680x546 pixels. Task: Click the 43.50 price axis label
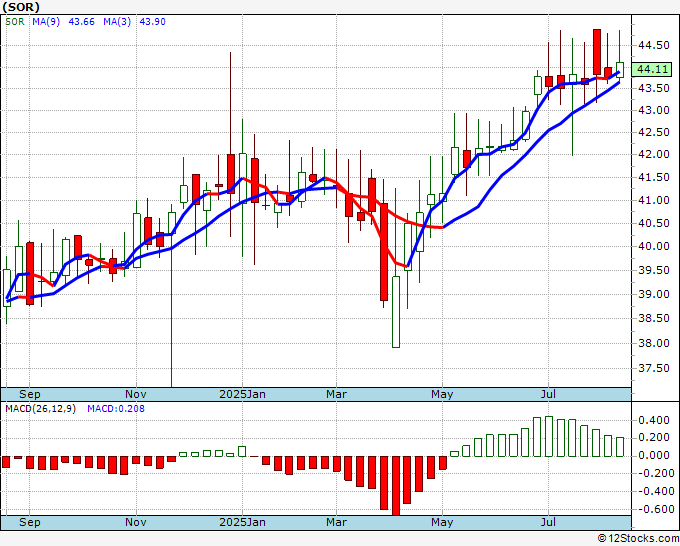(654, 88)
